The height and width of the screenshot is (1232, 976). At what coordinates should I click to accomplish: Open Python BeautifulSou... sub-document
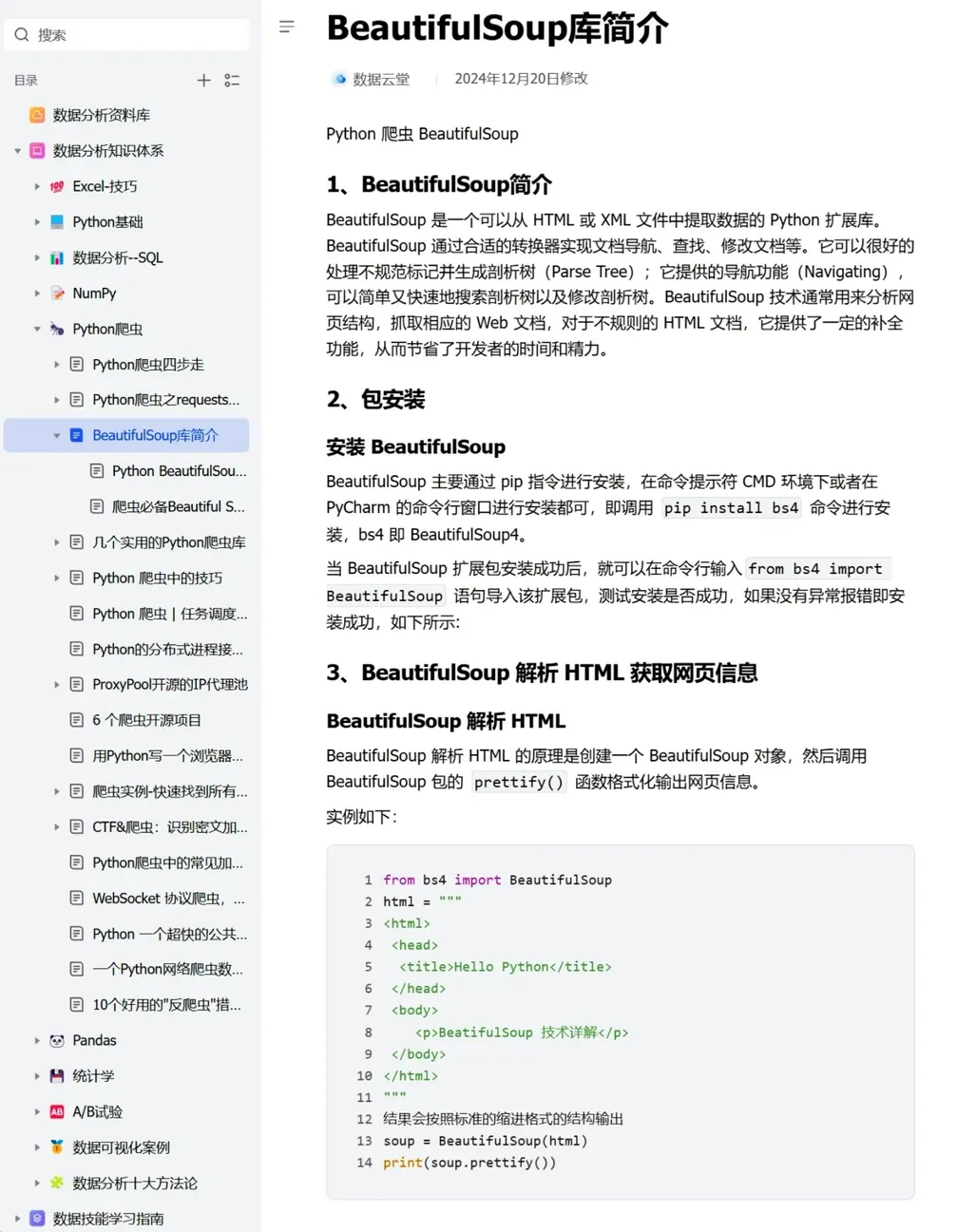[x=180, y=471]
